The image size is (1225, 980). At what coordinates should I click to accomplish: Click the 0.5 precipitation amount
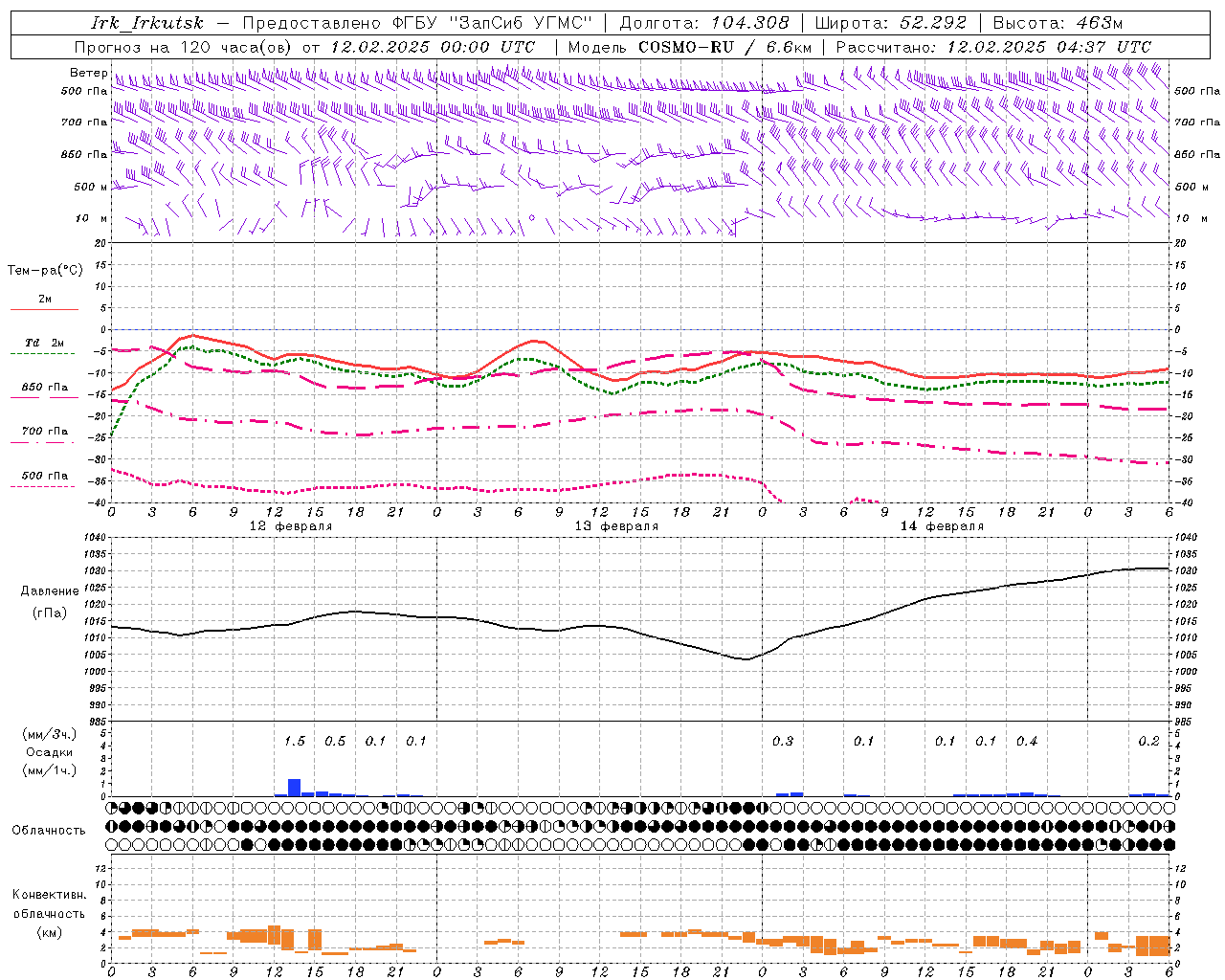(x=335, y=741)
